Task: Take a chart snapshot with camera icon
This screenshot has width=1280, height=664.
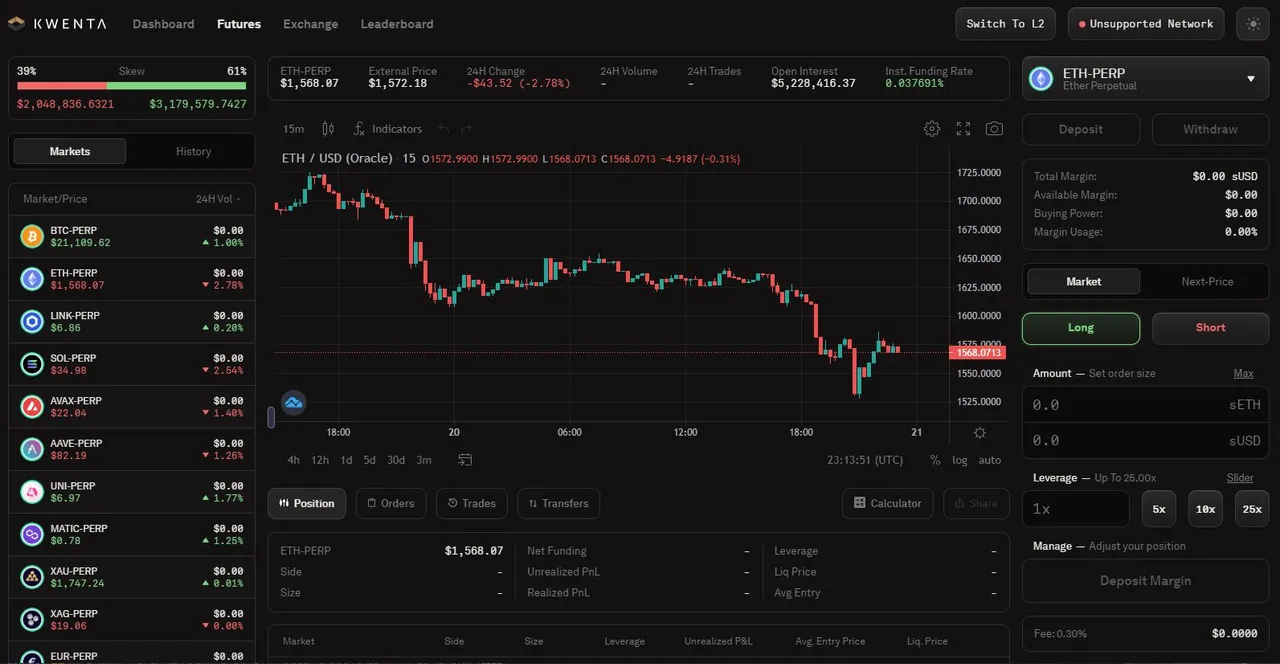Action: pos(994,129)
